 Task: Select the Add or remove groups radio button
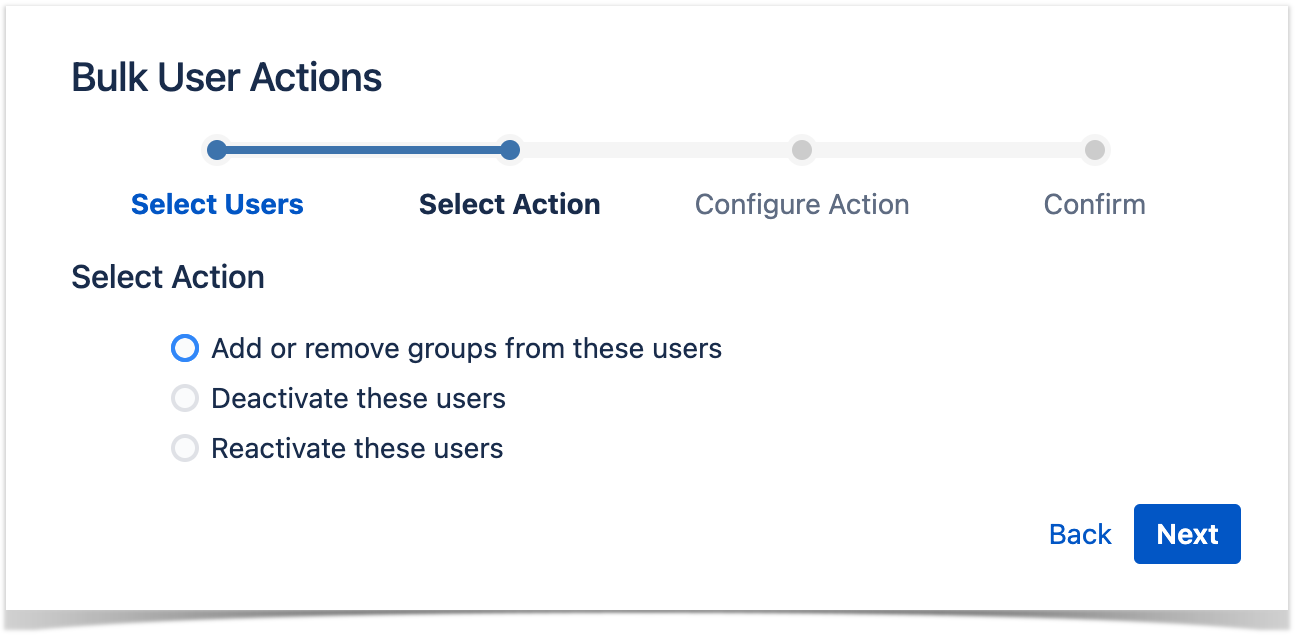pos(185,348)
